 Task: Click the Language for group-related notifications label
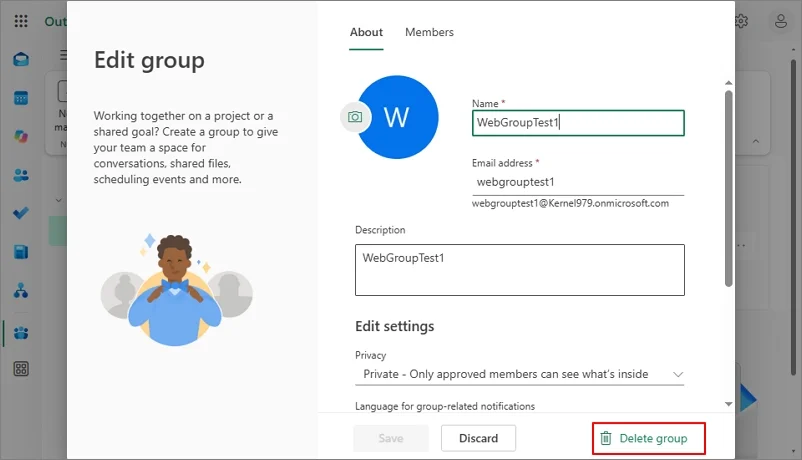pyautogui.click(x=445, y=406)
